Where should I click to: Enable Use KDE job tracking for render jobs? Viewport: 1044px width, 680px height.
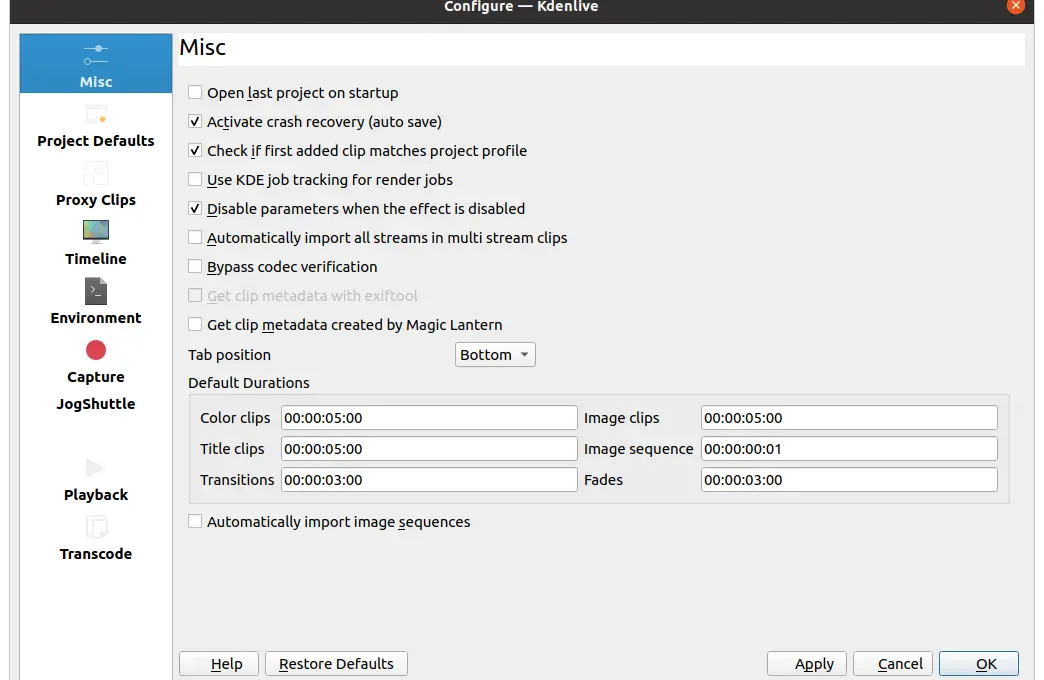click(195, 179)
